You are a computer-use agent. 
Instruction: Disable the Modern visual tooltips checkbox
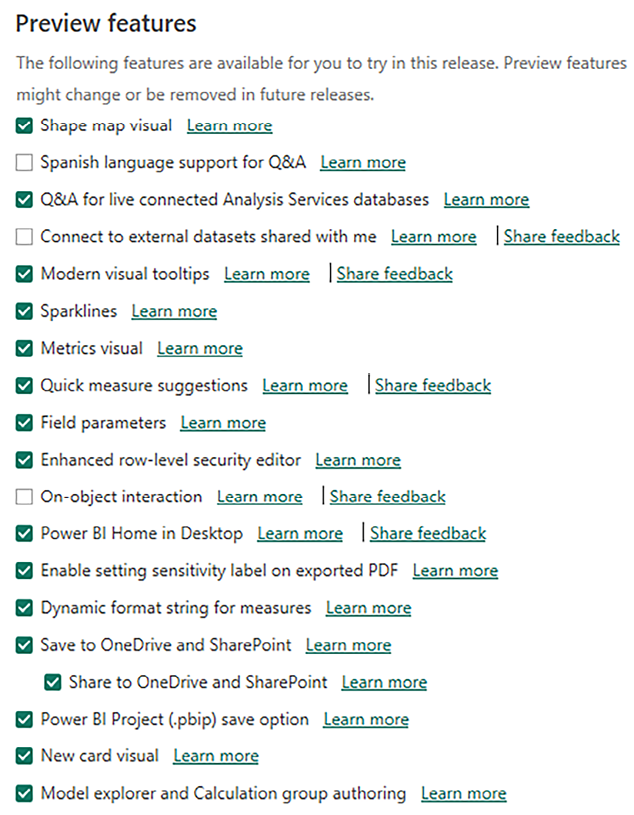[x=25, y=274]
